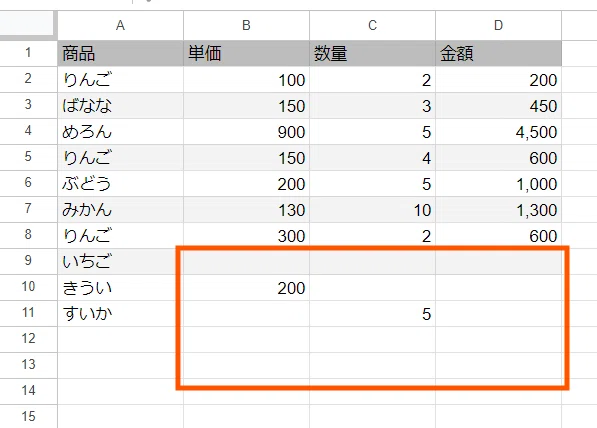This screenshot has width=597, height=428.
Task: Click the 金額 header cell
Action: click(x=498, y=53)
